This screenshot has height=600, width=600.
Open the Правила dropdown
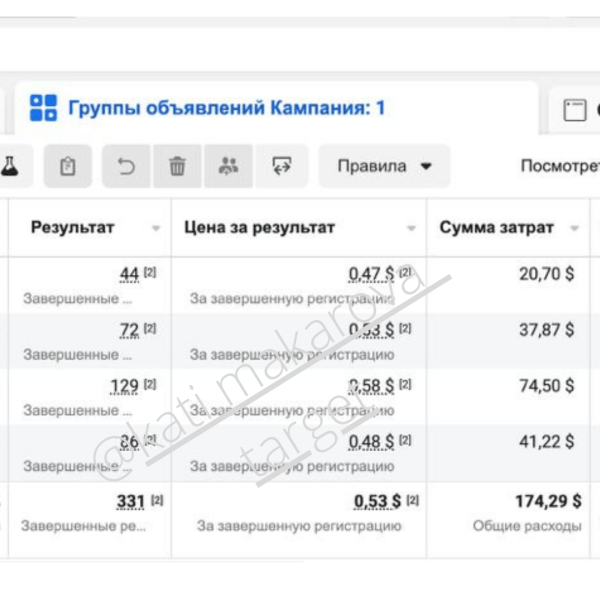384,166
